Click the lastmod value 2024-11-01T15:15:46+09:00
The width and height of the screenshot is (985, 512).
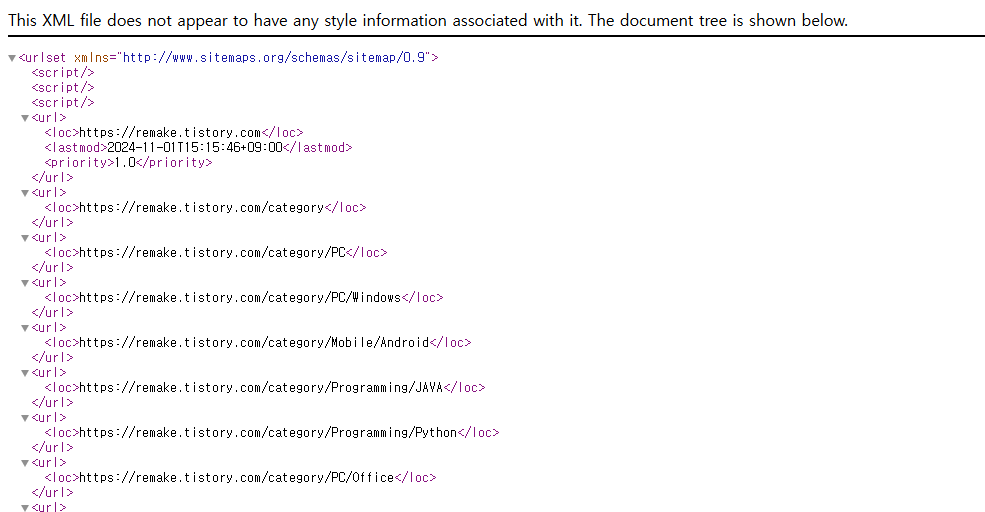195,148
